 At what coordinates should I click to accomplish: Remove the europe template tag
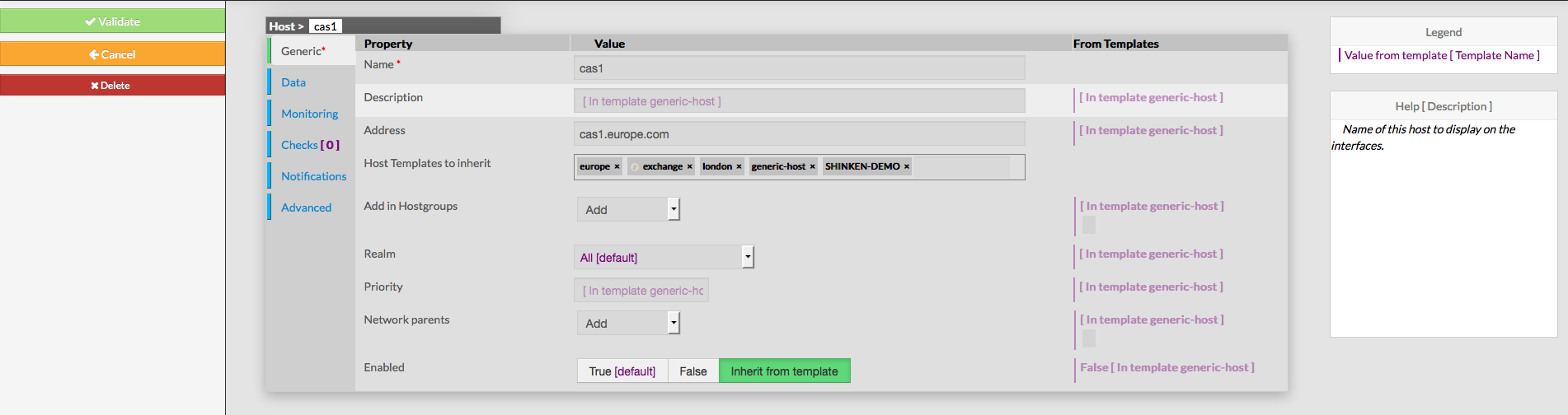tap(617, 167)
